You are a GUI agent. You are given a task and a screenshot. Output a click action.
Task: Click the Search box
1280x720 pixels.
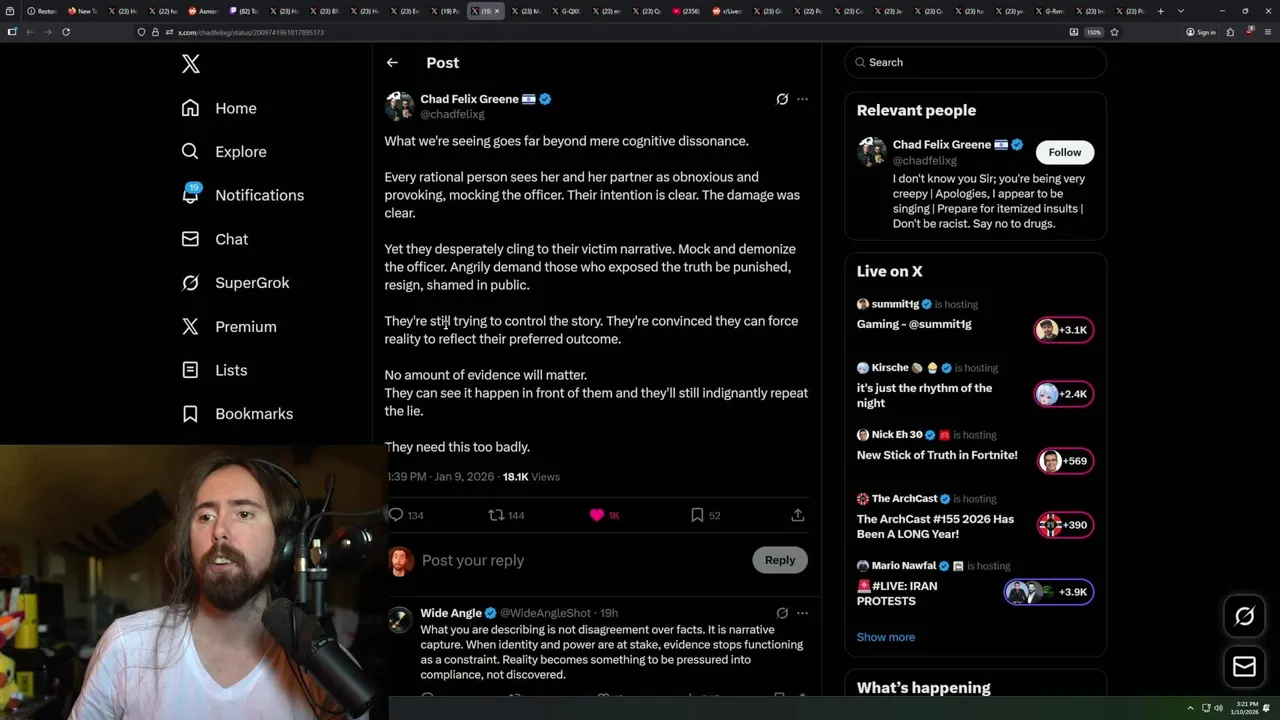(x=976, y=62)
